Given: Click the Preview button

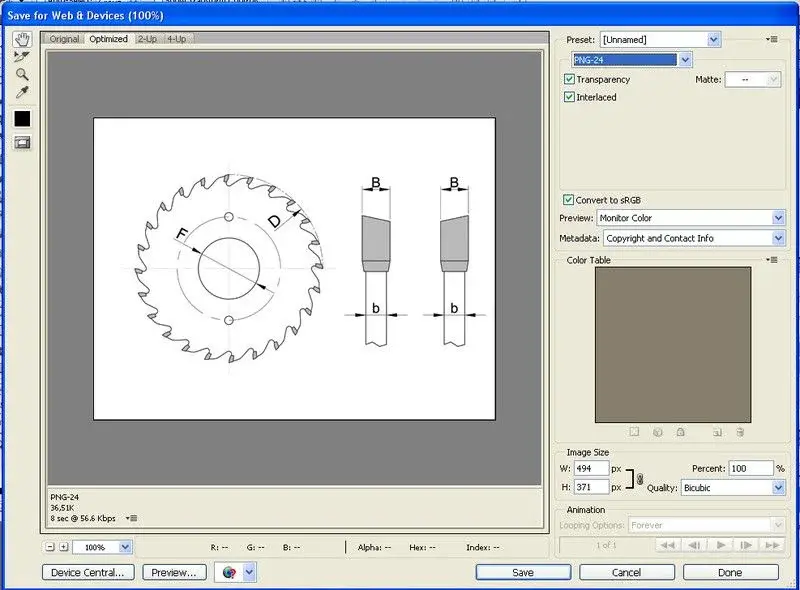Looking at the screenshot, I should click(x=174, y=573).
